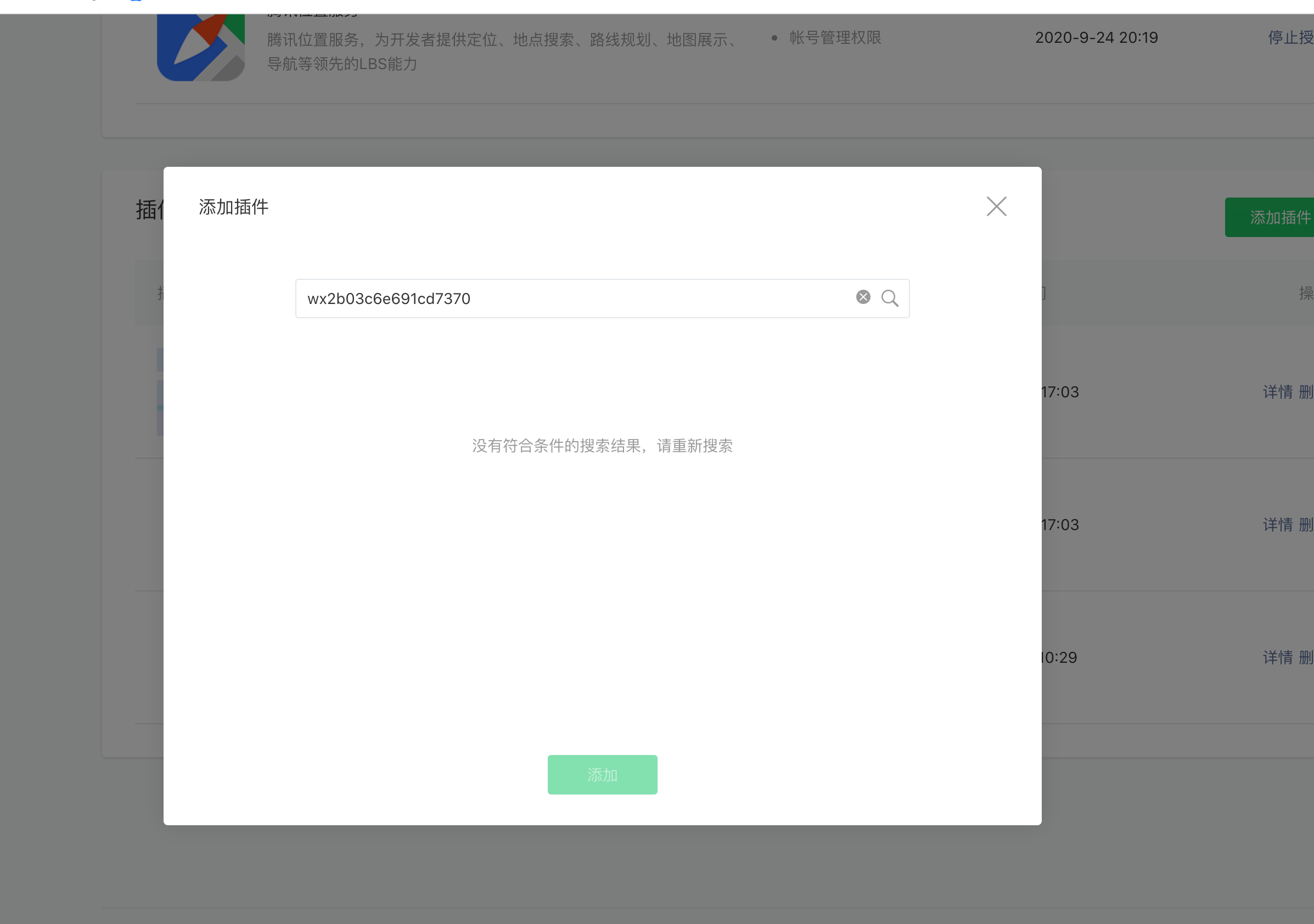Image resolution: width=1314 pixels, height=924 pixels.
Task: Click the 添加插件 dialog title
Action: click(233, 207)
